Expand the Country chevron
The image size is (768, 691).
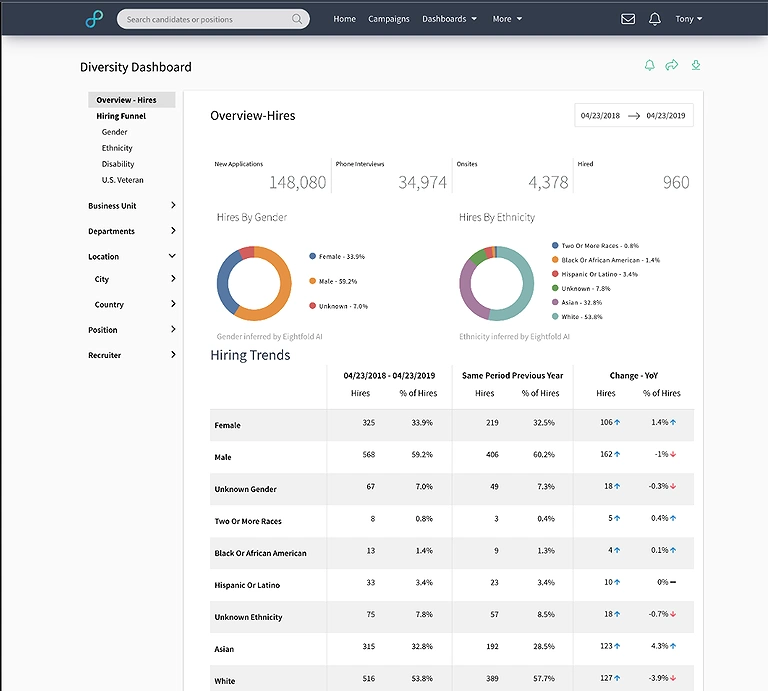pyautogui.click(x=173, y=304)
